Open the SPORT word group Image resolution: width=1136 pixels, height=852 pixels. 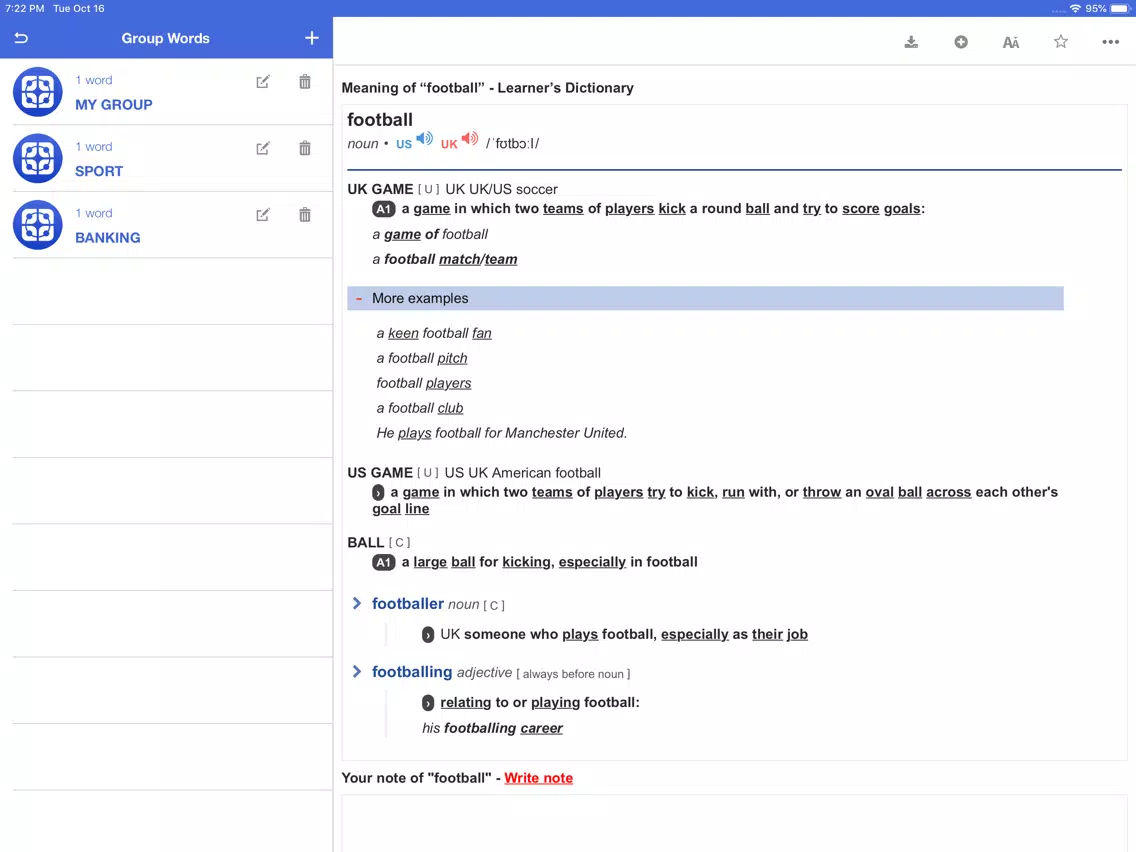tap(167, 159)
